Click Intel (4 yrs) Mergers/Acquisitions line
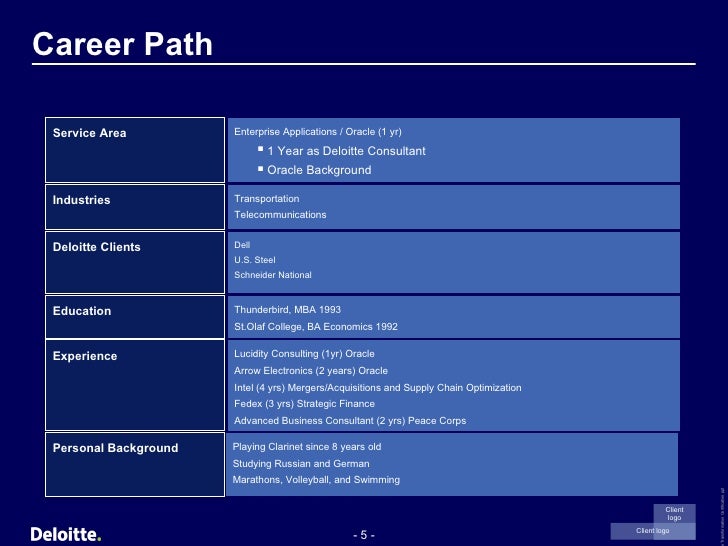Image resolution: width=728 pixels, height=546 pixels. [x=377, y=388]
